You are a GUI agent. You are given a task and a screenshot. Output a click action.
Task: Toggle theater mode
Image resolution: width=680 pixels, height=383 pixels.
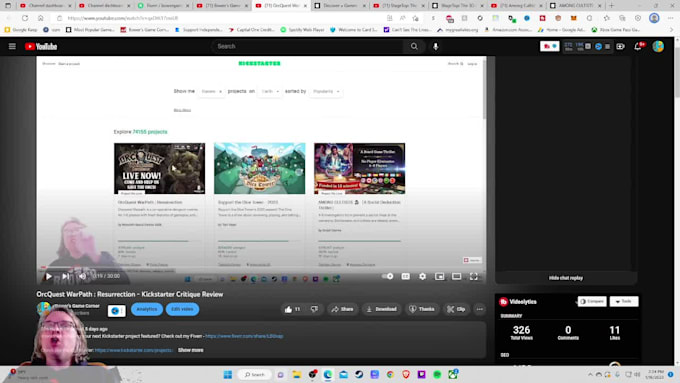(x=456, y=276)
